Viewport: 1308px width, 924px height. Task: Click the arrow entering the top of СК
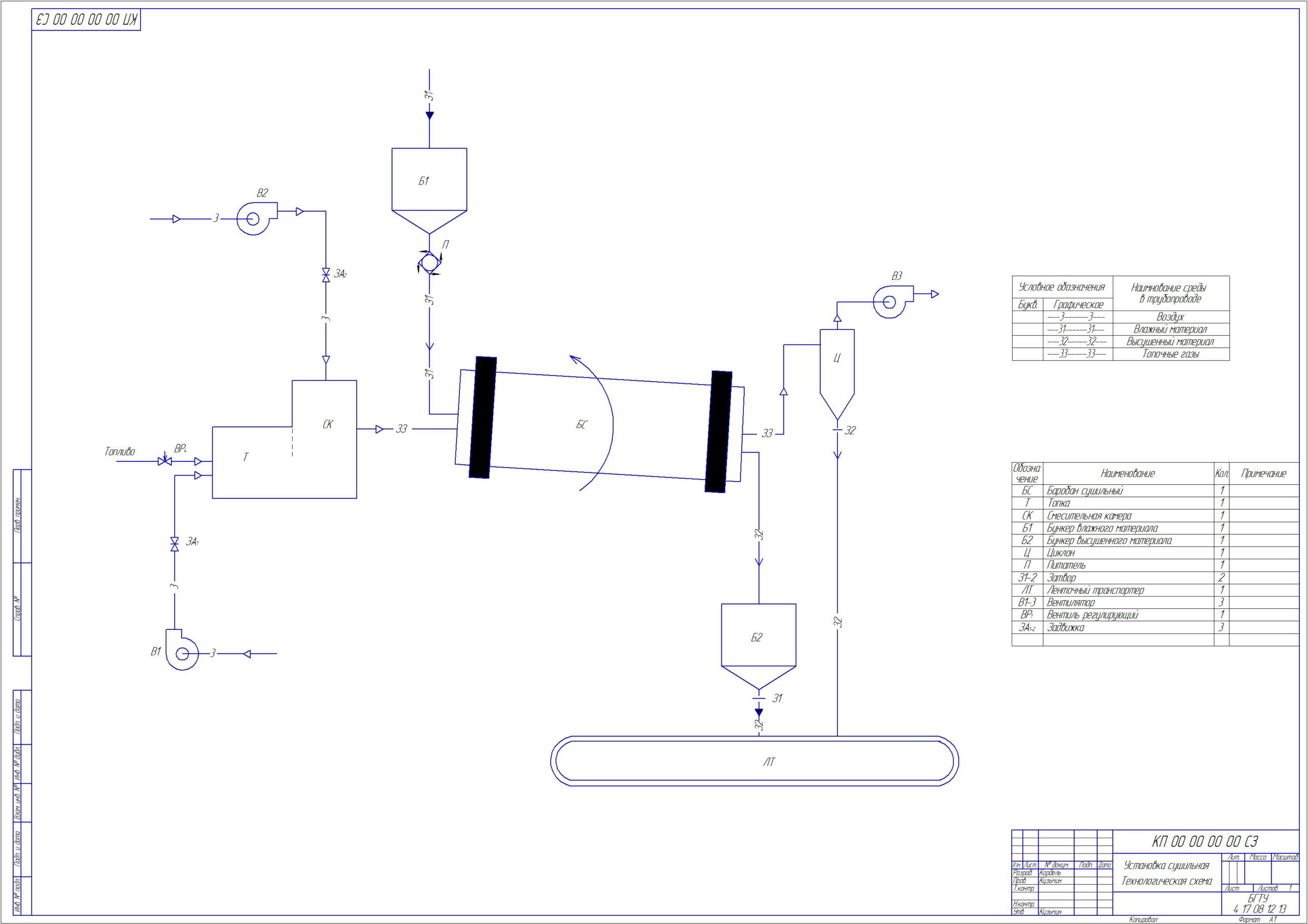(x=326, y=360)
